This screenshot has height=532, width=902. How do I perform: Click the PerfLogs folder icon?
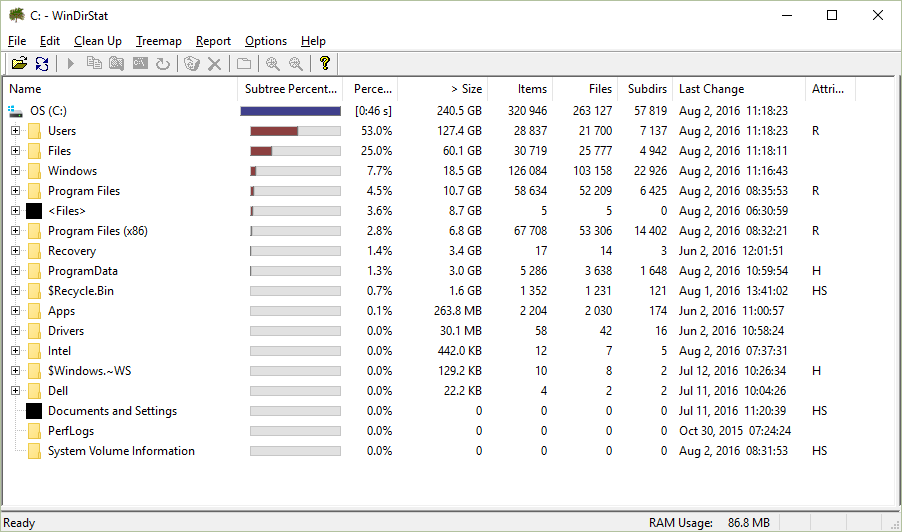(35, 431)
